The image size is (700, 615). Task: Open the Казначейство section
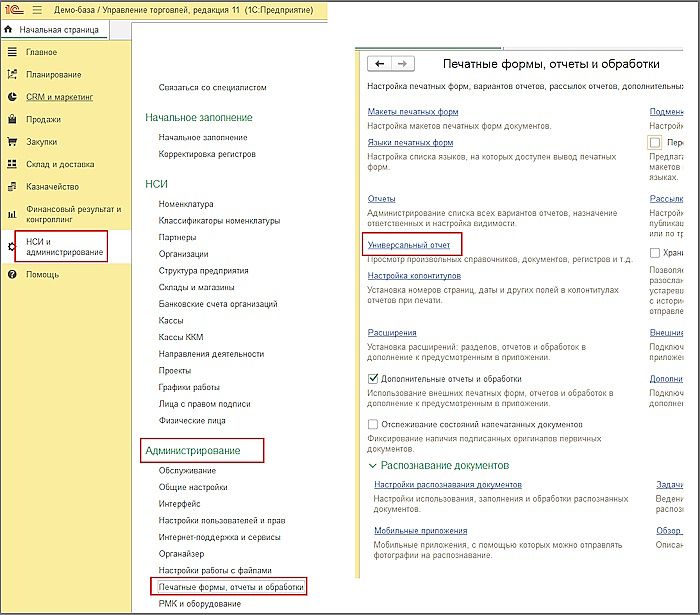(52, 187)
